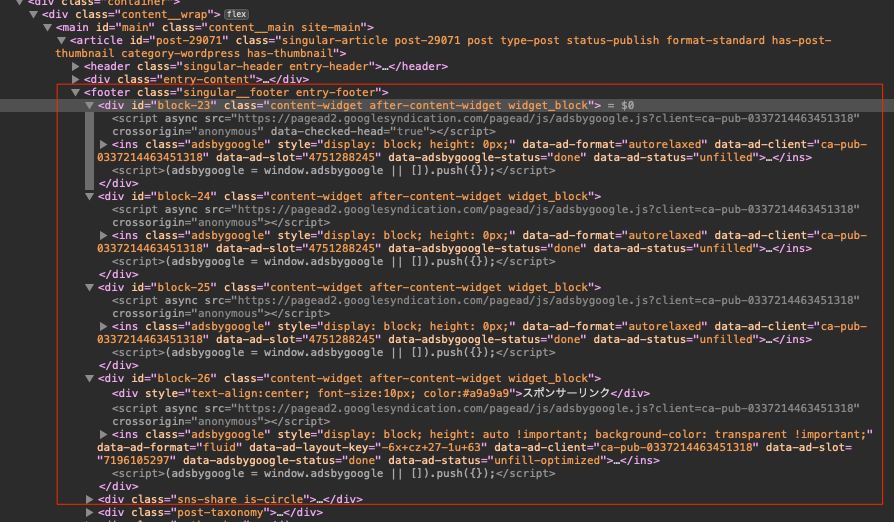
Task: Open googlesyndication script URL in block-24
Action: point(548,210)
